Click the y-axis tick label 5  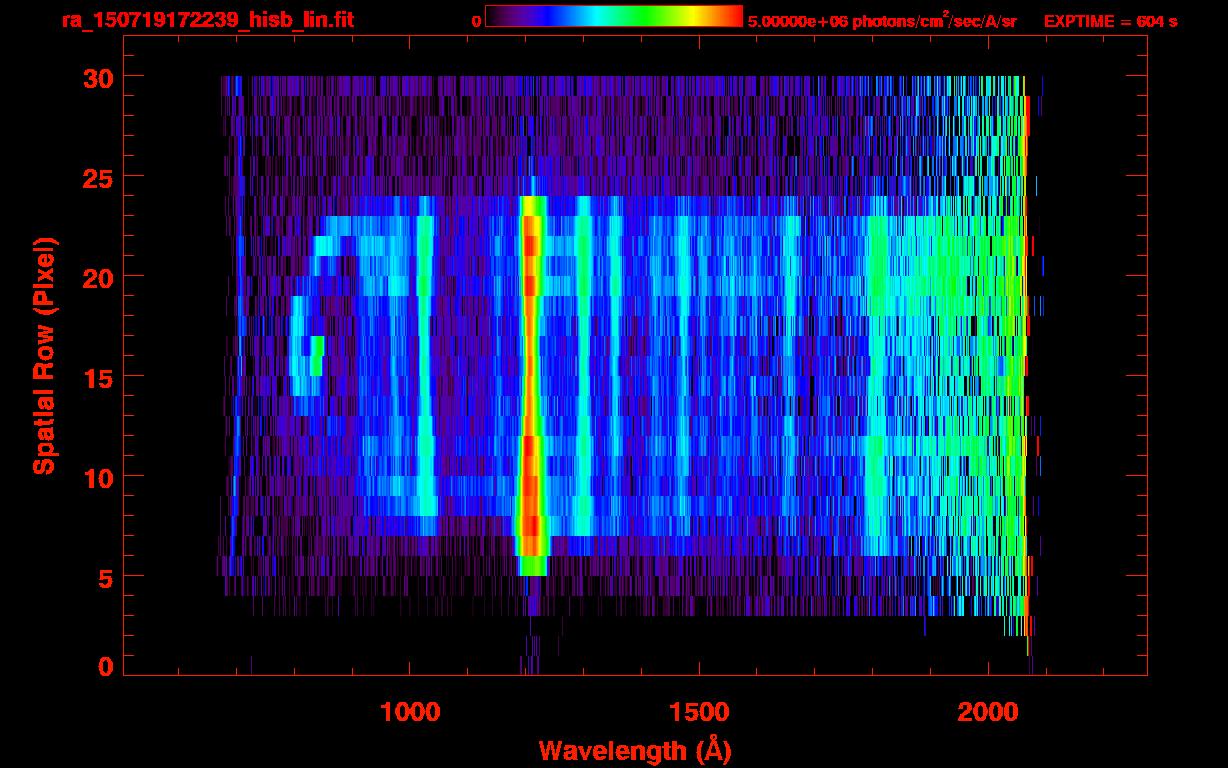[107, 577]
